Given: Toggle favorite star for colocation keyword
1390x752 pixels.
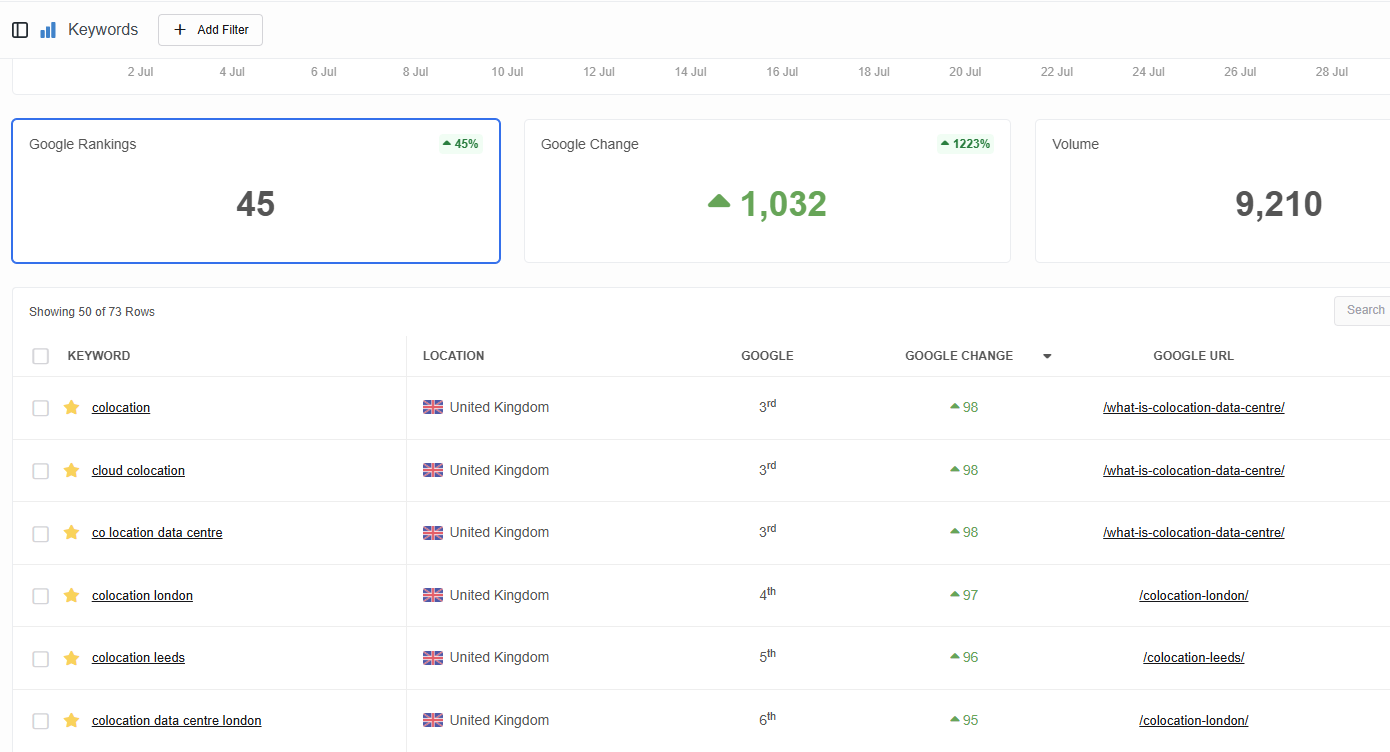Looking at the screenshot, I should click(71, 407).
